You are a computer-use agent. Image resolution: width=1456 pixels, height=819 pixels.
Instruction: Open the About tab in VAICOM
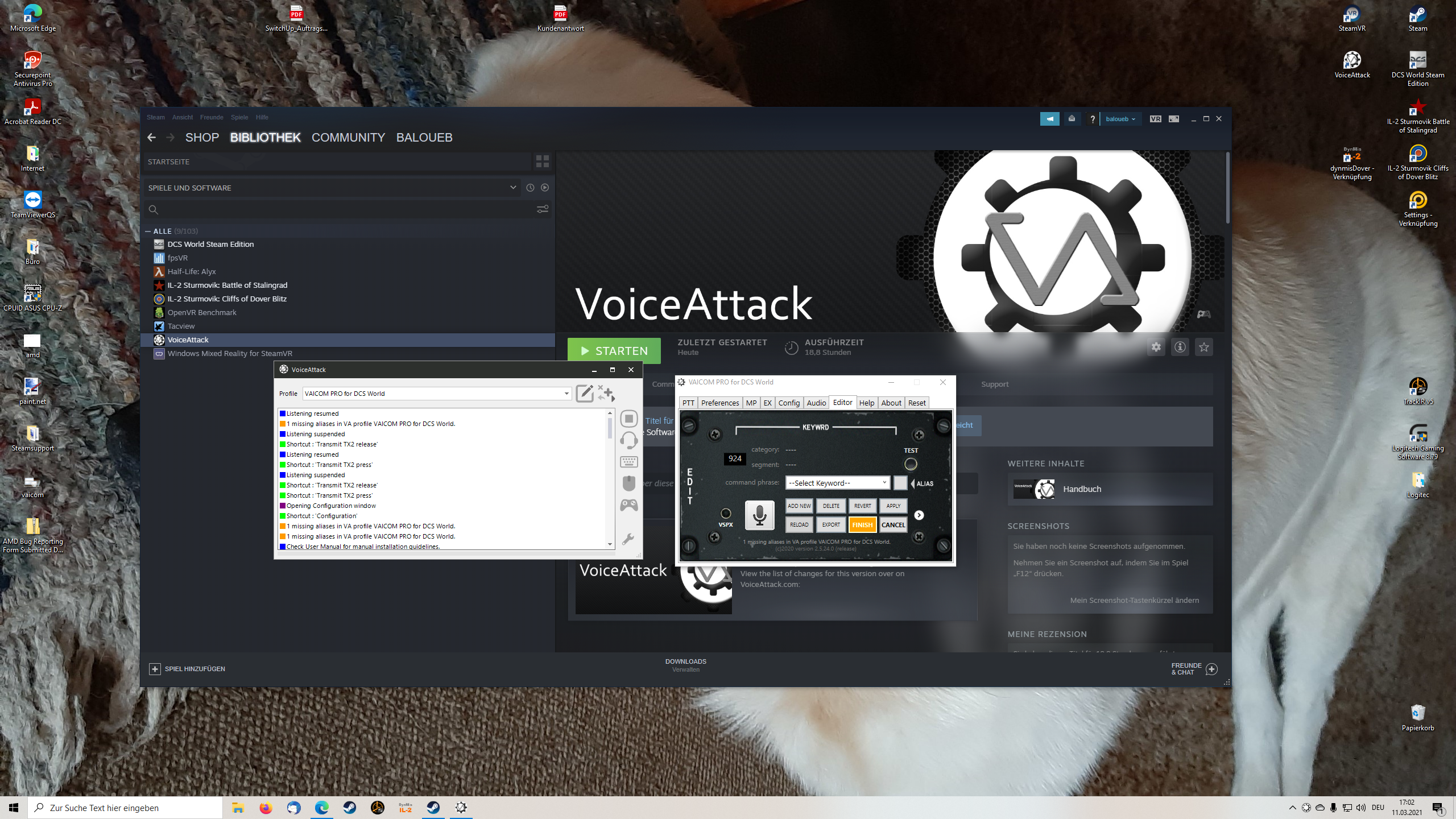click(x=891, y=403)
